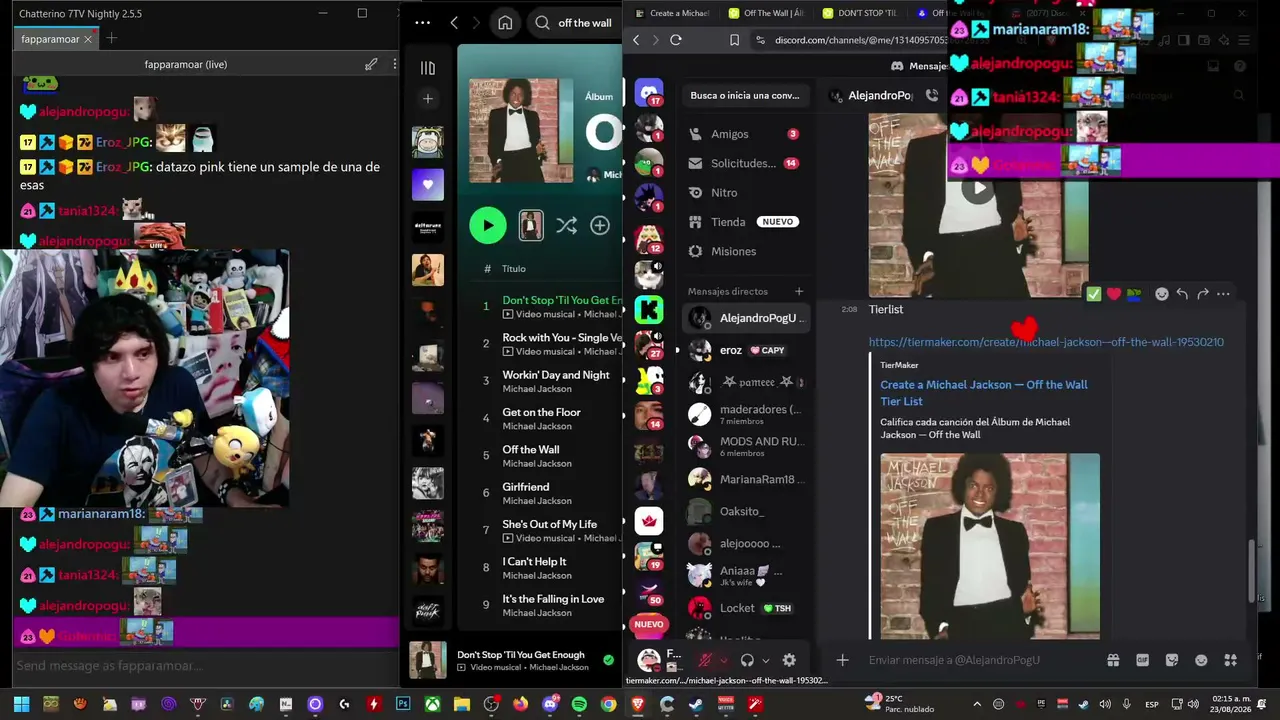1280x720 pixels.
Task: Reload the Discord browser page
Action: [676, 40]
